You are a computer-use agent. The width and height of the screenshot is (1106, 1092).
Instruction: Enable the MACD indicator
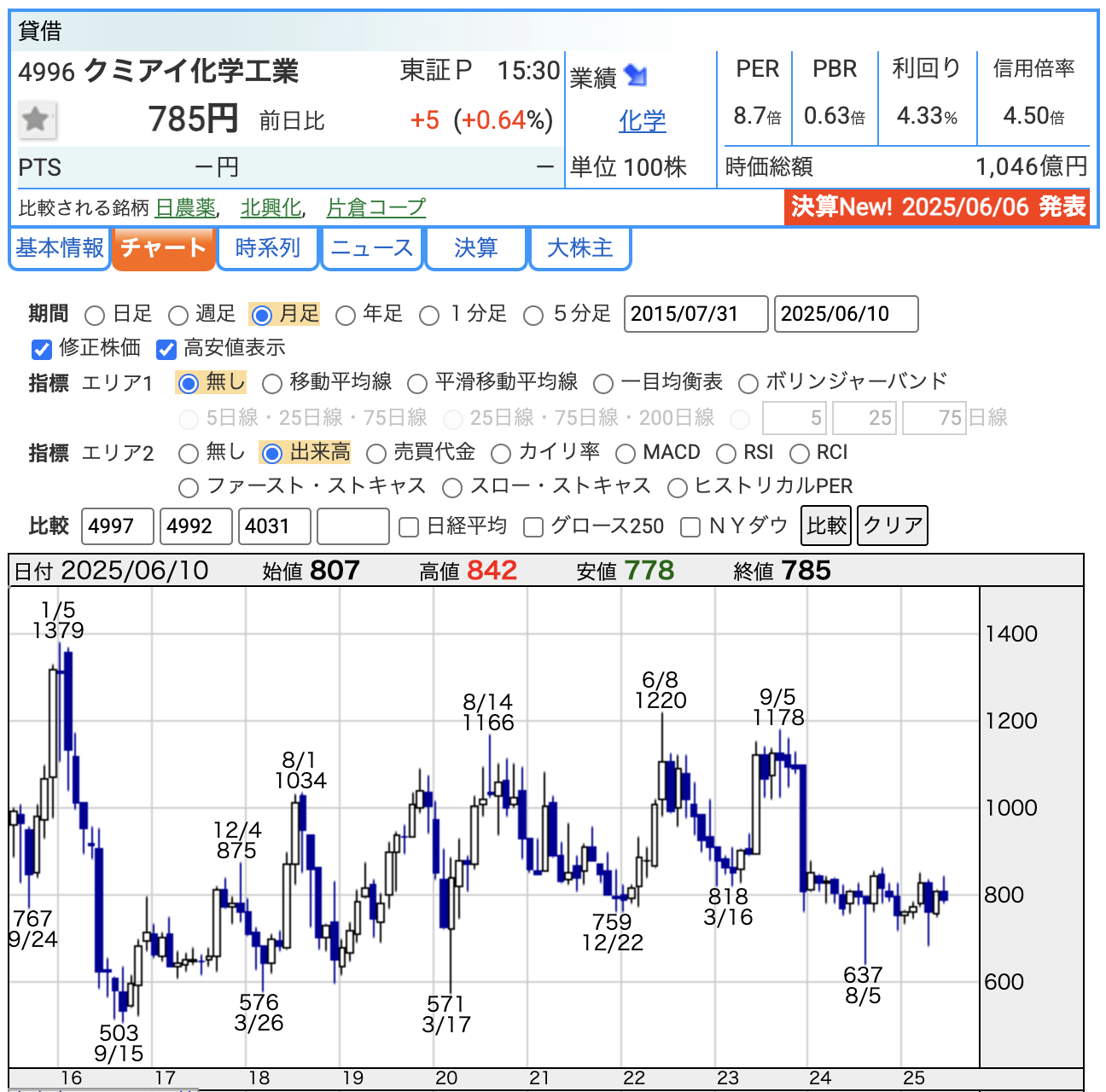click(626, 453)
